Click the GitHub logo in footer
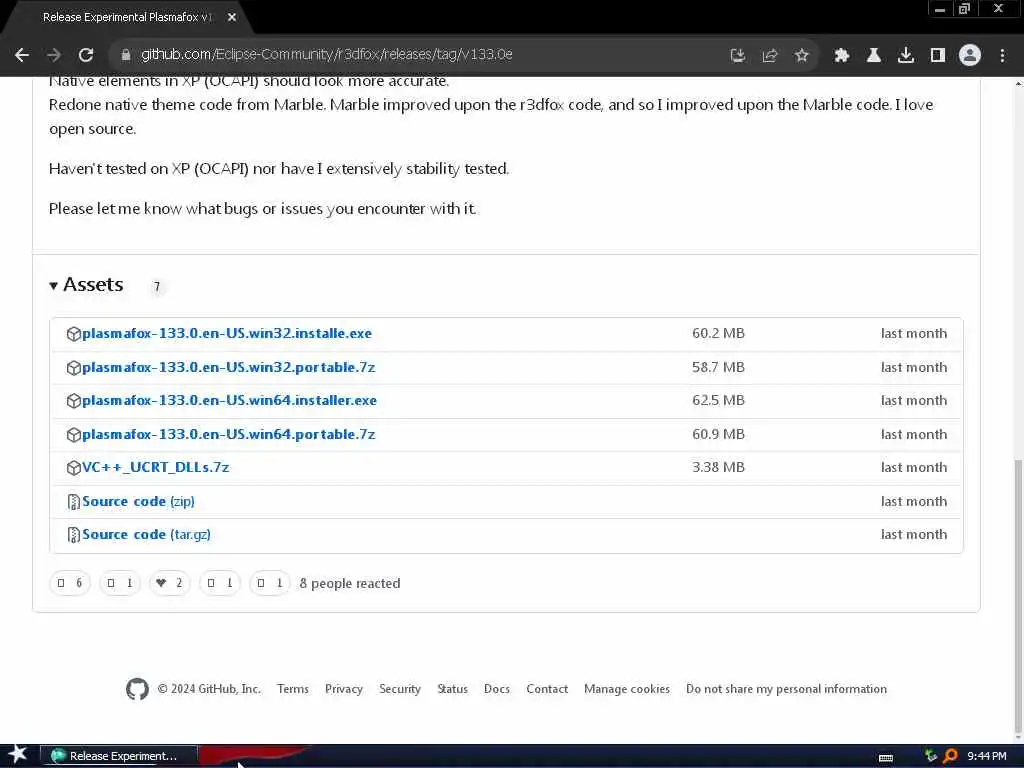This screenshot has width=1024, height=768. click(137, 689)
